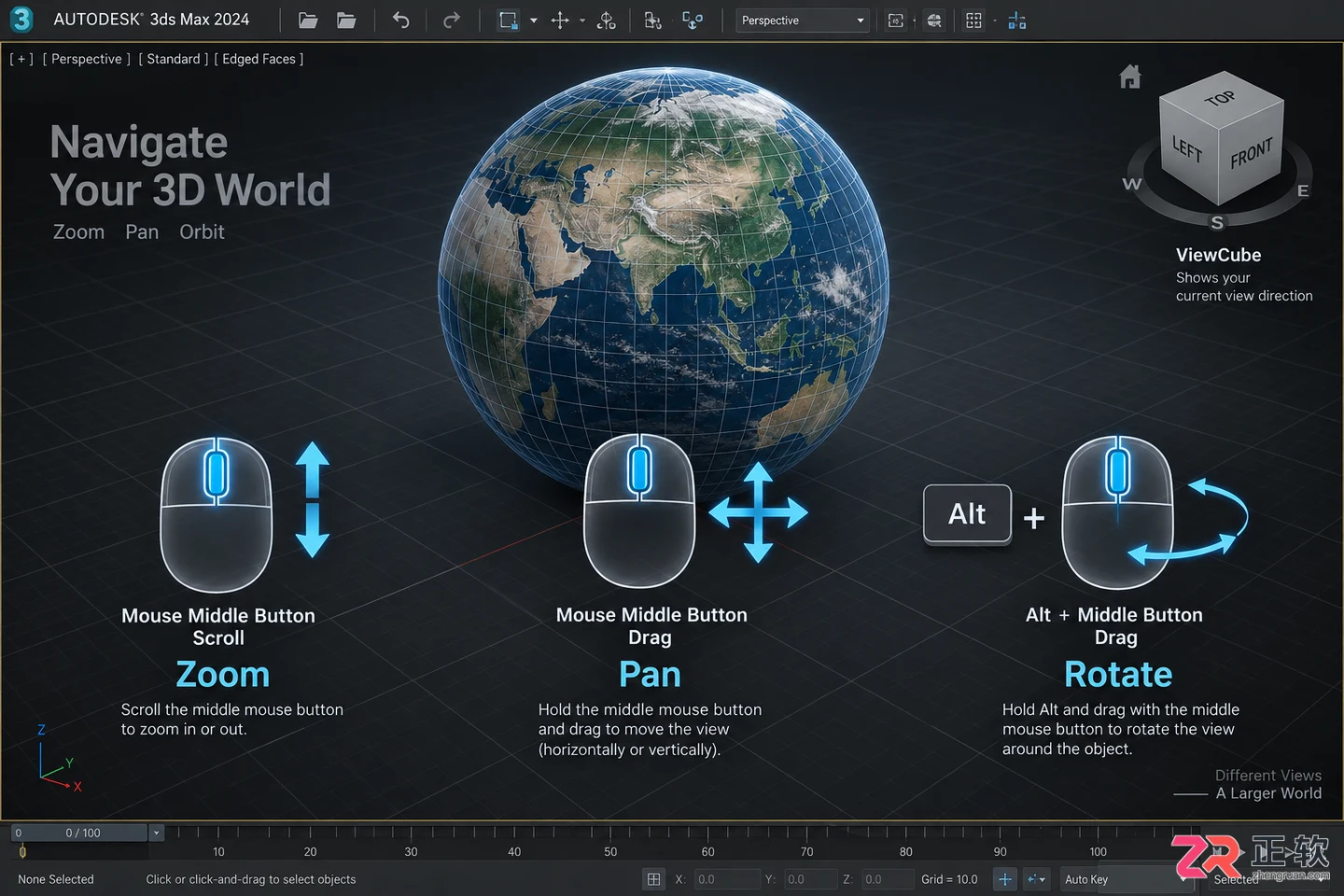Image resolution: width=1344 pixels, height=896 pixels.
Task: Click the blue Align tool icon
Action: [x=1017, y=21]
